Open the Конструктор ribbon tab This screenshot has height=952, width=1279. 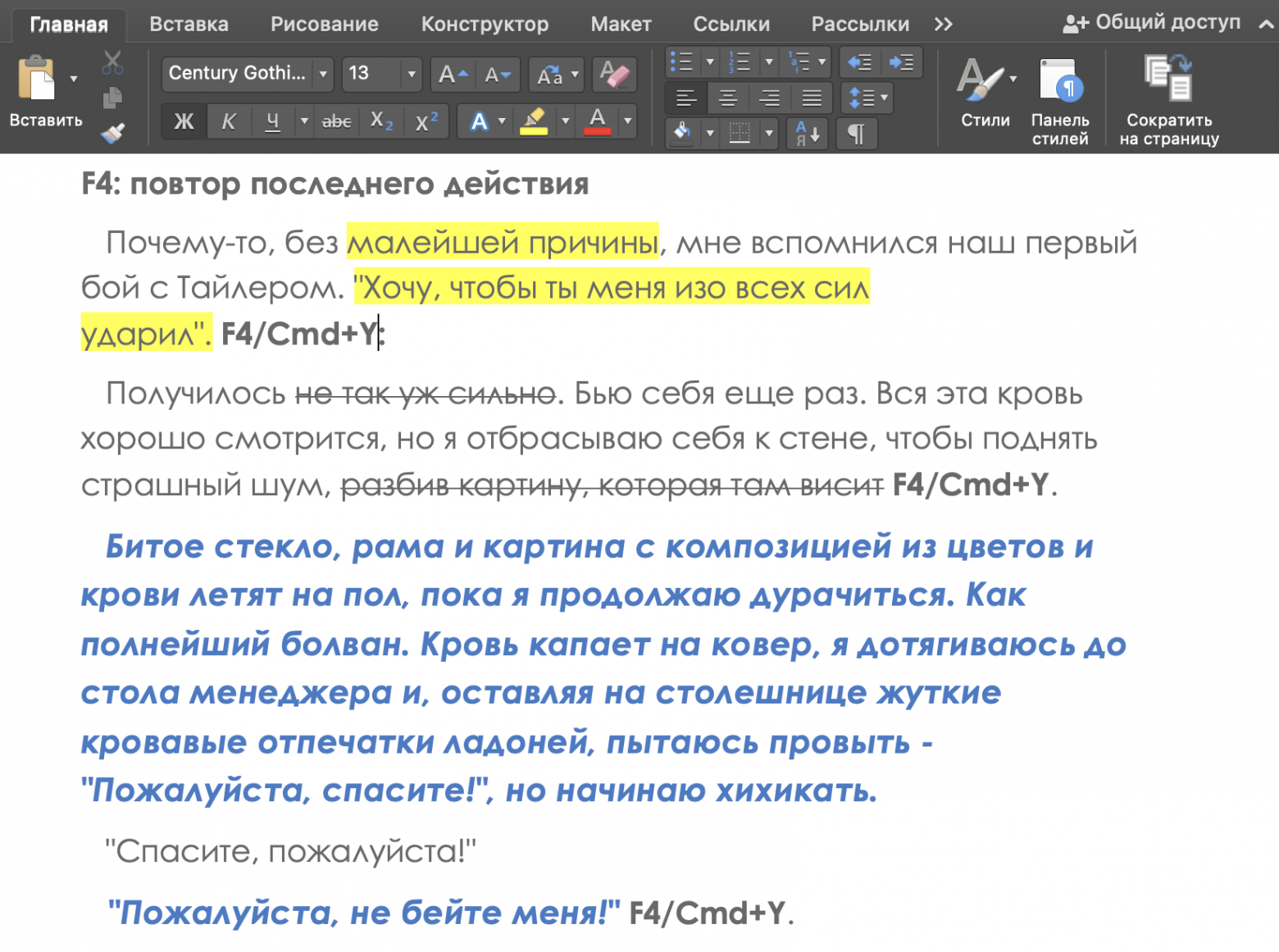point(484,24)
